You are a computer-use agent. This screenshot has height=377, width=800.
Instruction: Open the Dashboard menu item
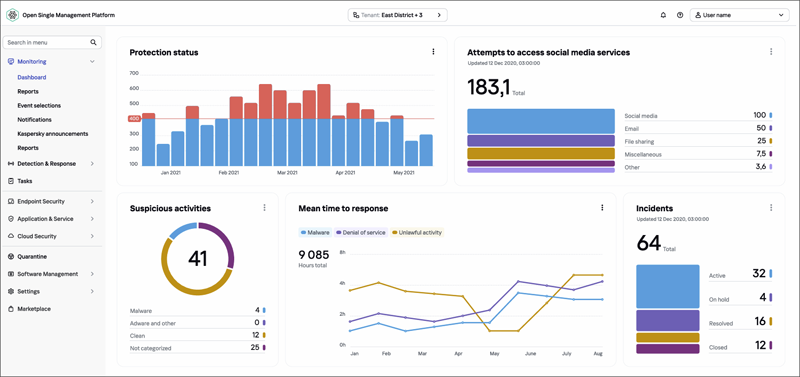[32, 78]
